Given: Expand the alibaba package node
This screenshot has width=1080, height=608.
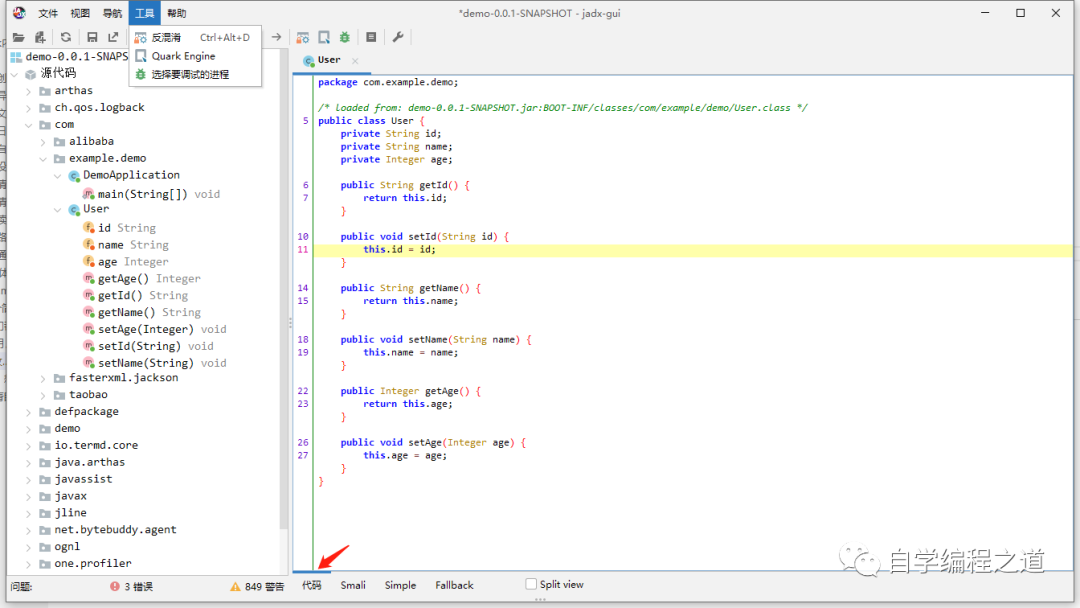Looking at the screenshot, I should click(43, 142).
